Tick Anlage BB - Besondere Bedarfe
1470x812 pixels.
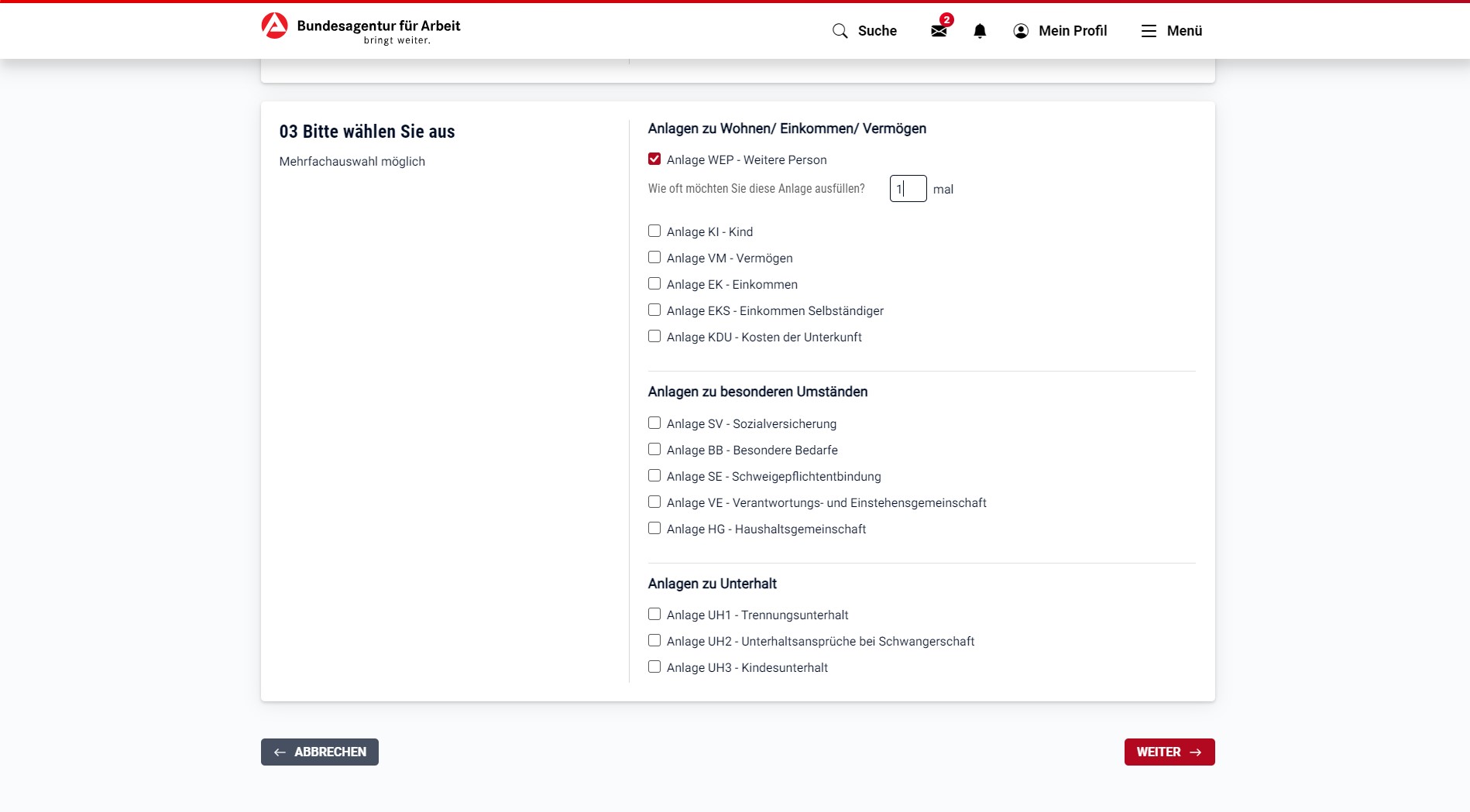coord(654,450)
